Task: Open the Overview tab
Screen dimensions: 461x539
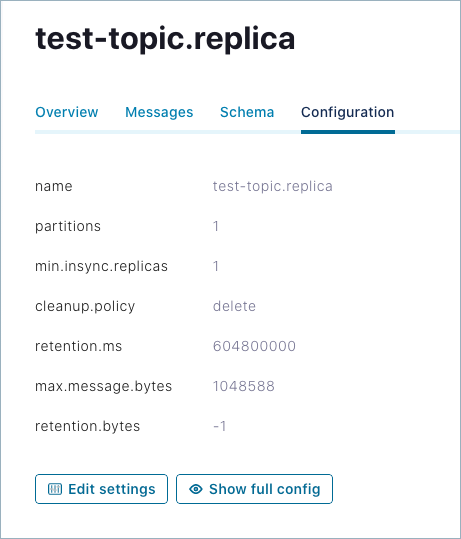Action: (67, 112)
